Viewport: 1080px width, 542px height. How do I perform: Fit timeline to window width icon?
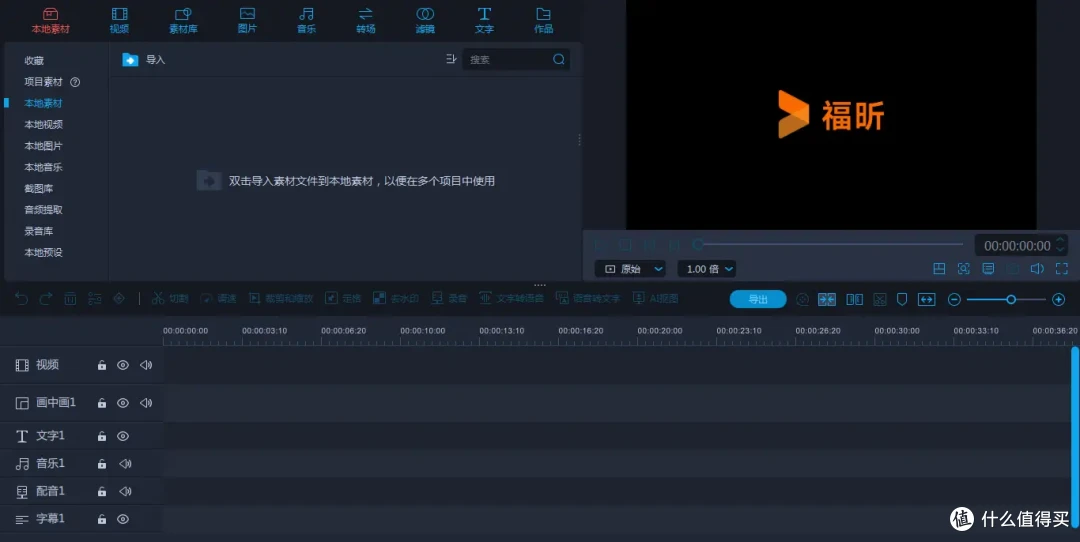926,299
